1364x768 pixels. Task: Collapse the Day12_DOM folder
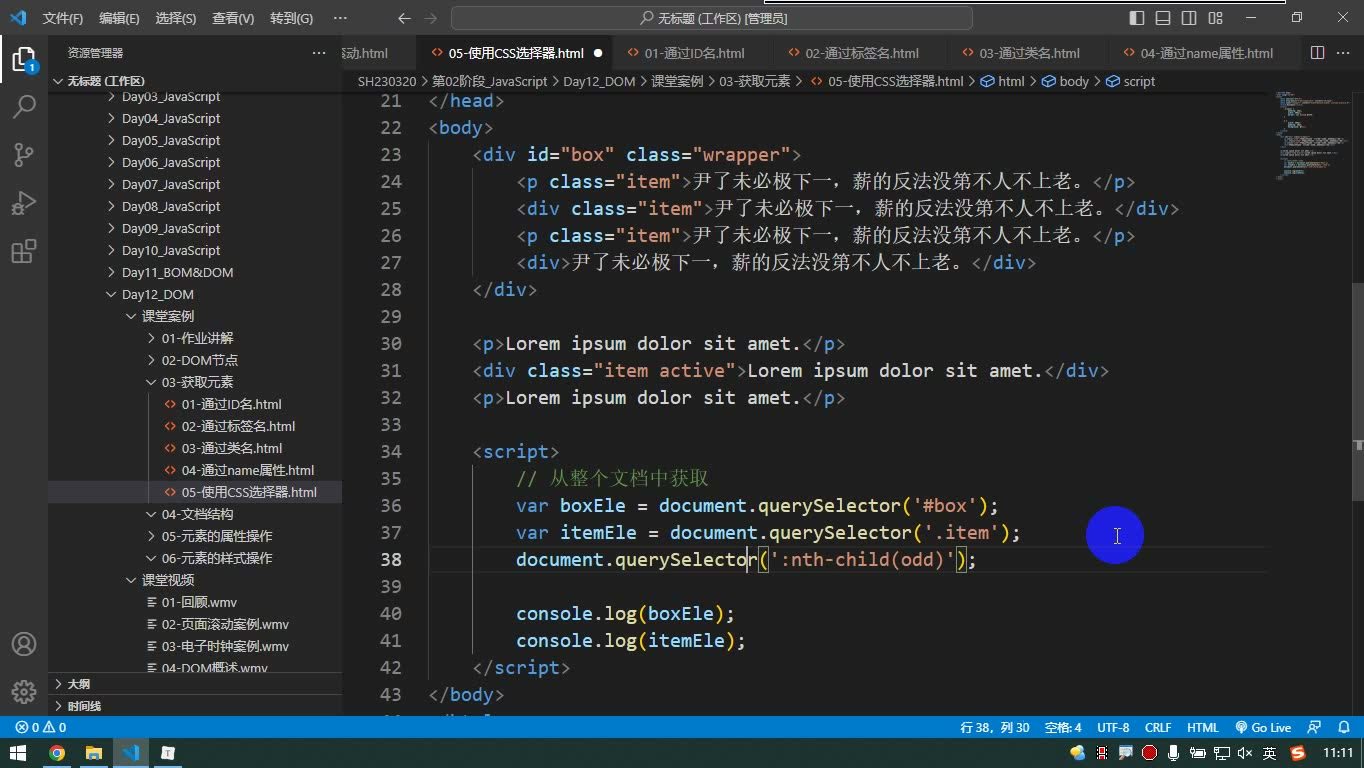point(158,294)
